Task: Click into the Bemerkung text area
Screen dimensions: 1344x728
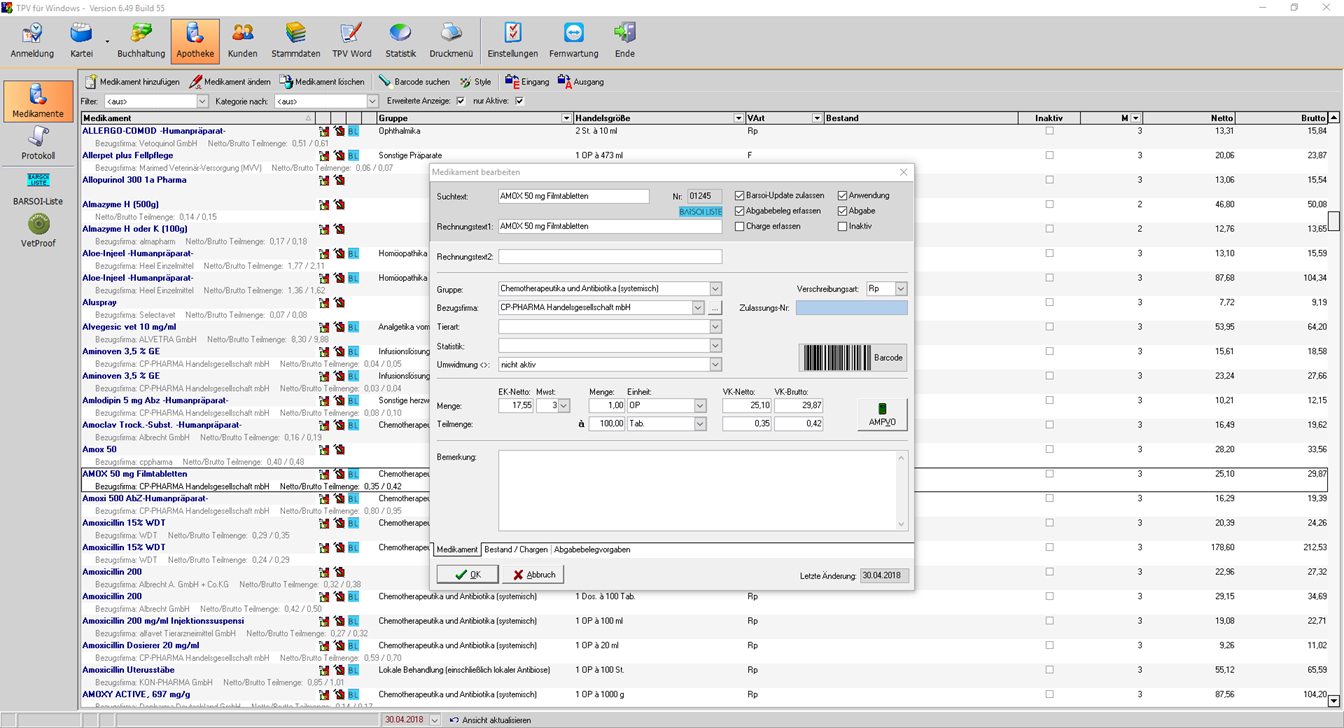Action: pos(697,490)
